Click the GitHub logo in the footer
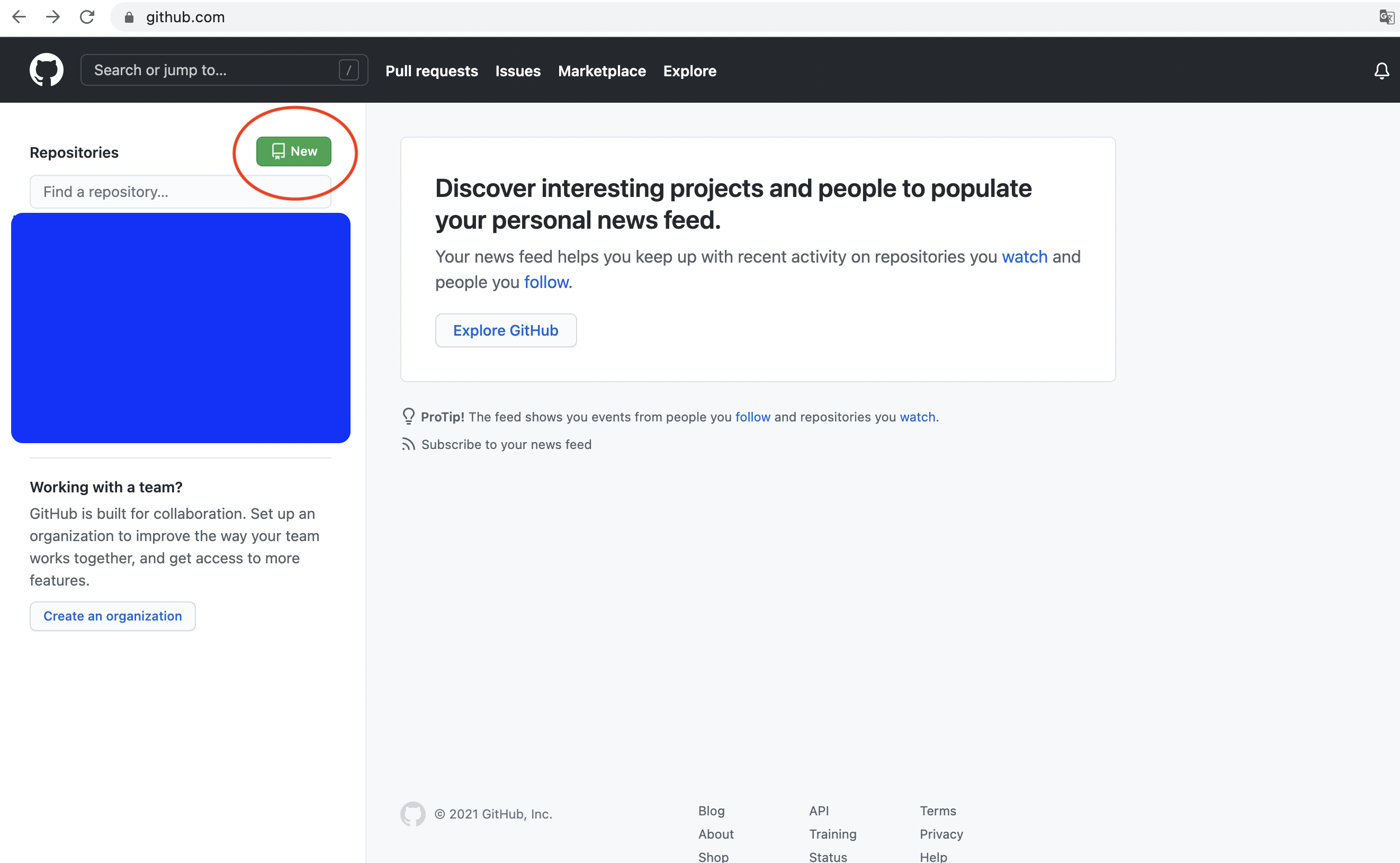 [412, 813]
